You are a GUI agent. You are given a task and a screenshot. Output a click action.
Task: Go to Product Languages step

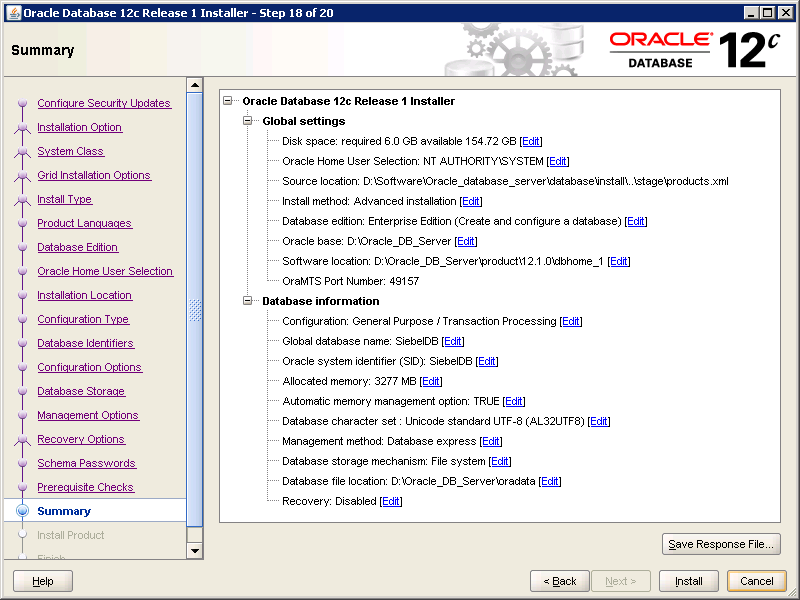tap(85, 223)
